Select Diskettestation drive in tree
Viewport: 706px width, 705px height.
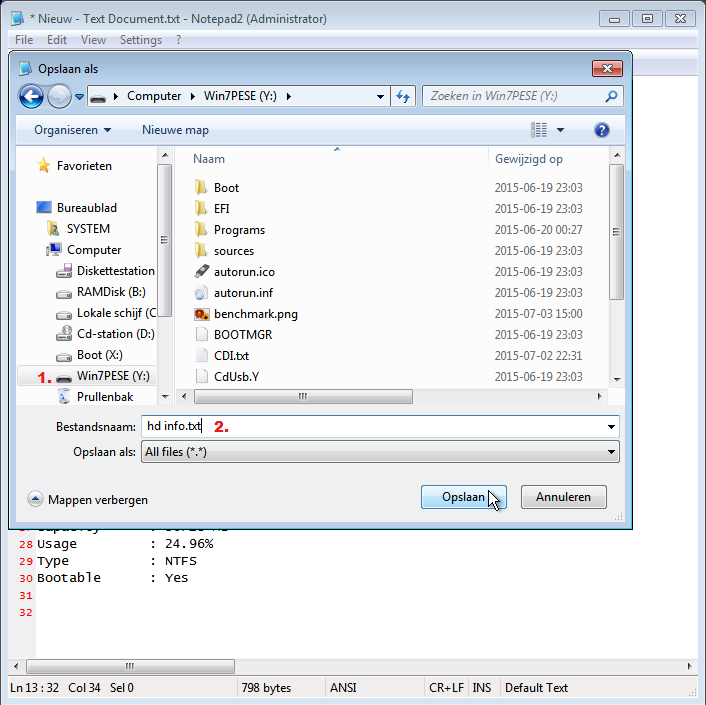coord(105,271)
